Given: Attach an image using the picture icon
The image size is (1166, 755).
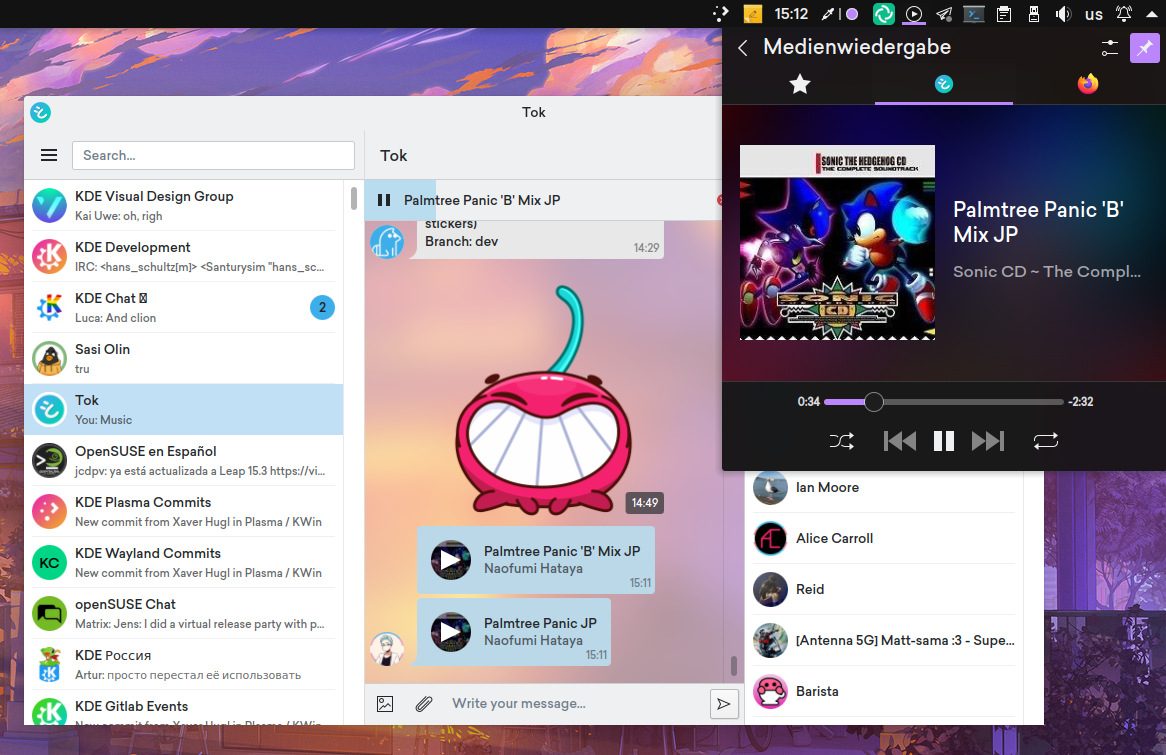Looking at the screenshot, I should pos(384,704).
